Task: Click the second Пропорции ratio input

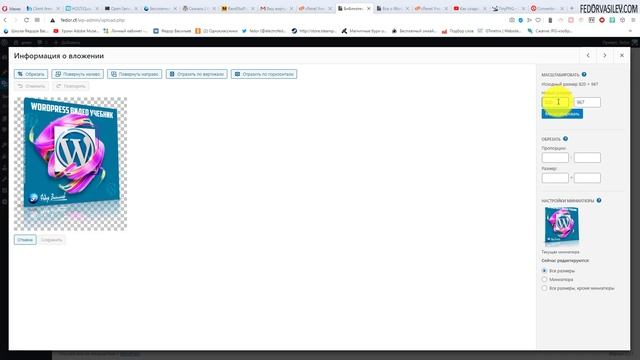Action: pos(587,158)
